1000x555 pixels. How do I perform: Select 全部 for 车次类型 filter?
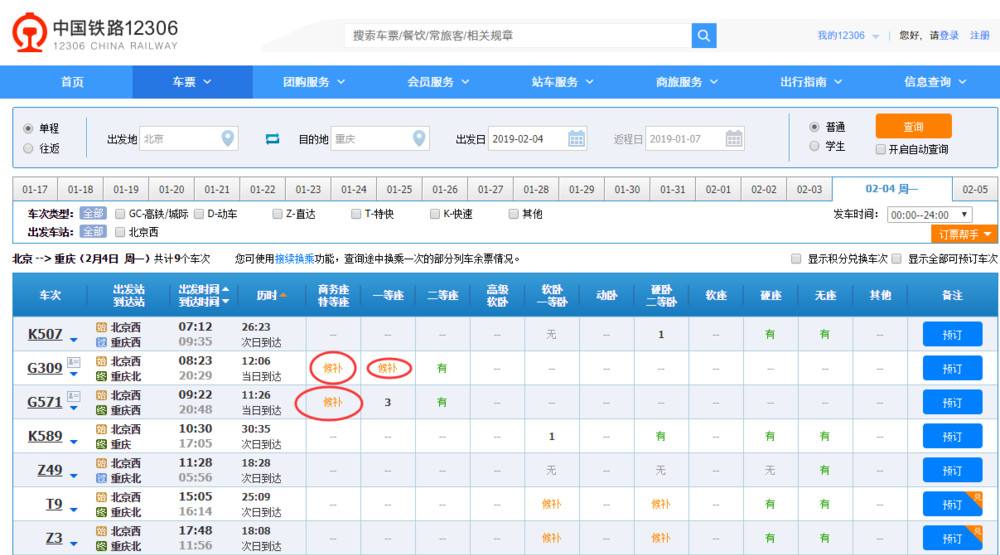[93, 214]
